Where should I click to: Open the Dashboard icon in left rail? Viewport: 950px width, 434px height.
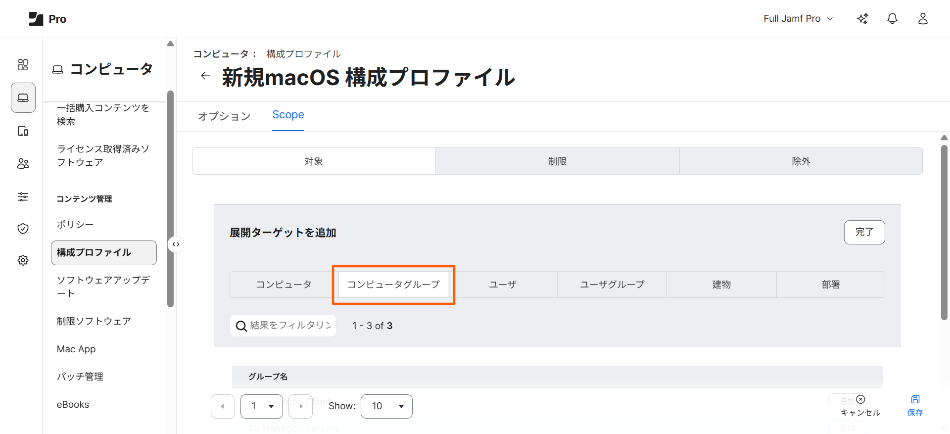coord(23,64)
